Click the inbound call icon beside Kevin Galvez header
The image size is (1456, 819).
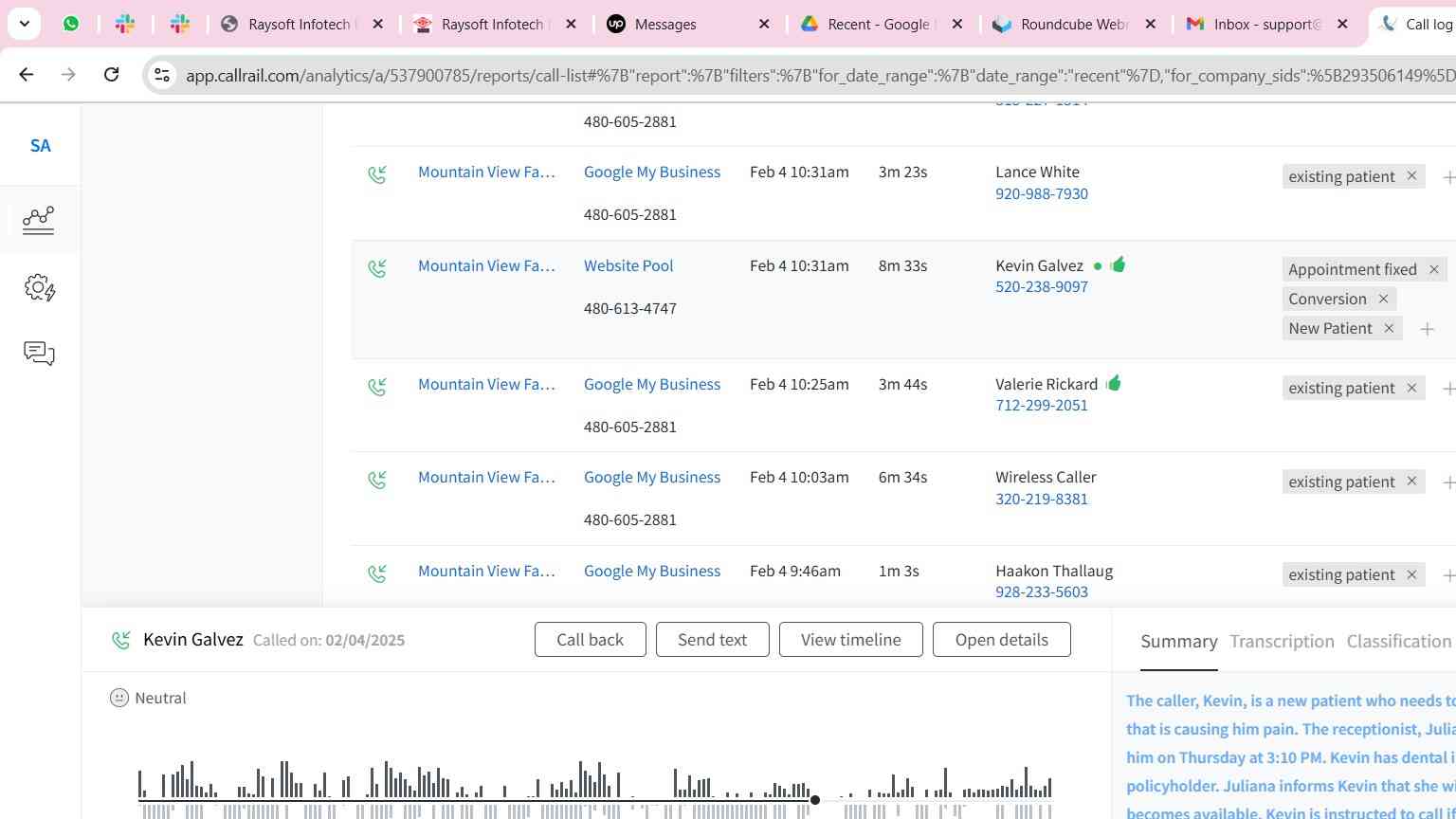point(120,641)
